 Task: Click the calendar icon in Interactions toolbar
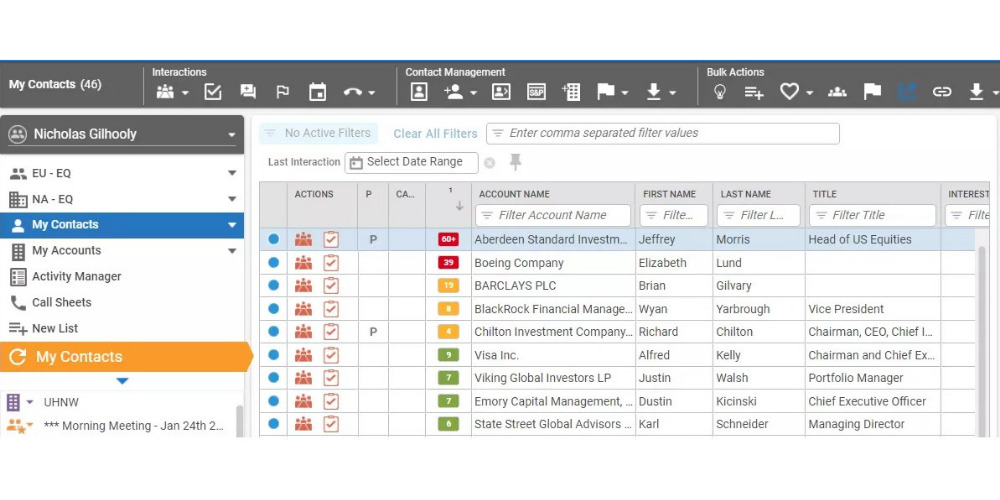(x=318, y=92)
